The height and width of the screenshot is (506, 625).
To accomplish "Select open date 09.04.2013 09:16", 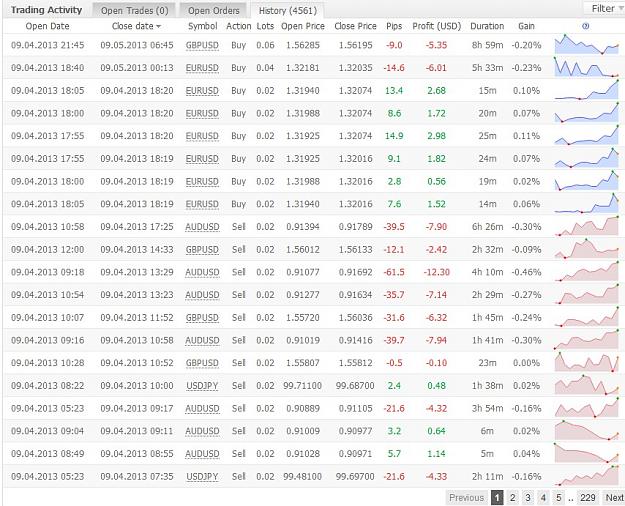I will (x=47, y=341).
